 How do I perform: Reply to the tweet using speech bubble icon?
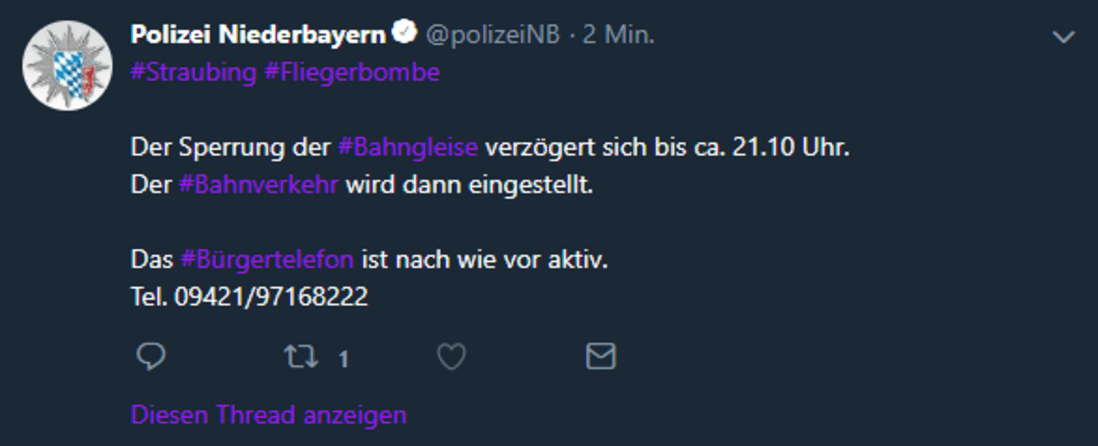click(x=149, y=357)
